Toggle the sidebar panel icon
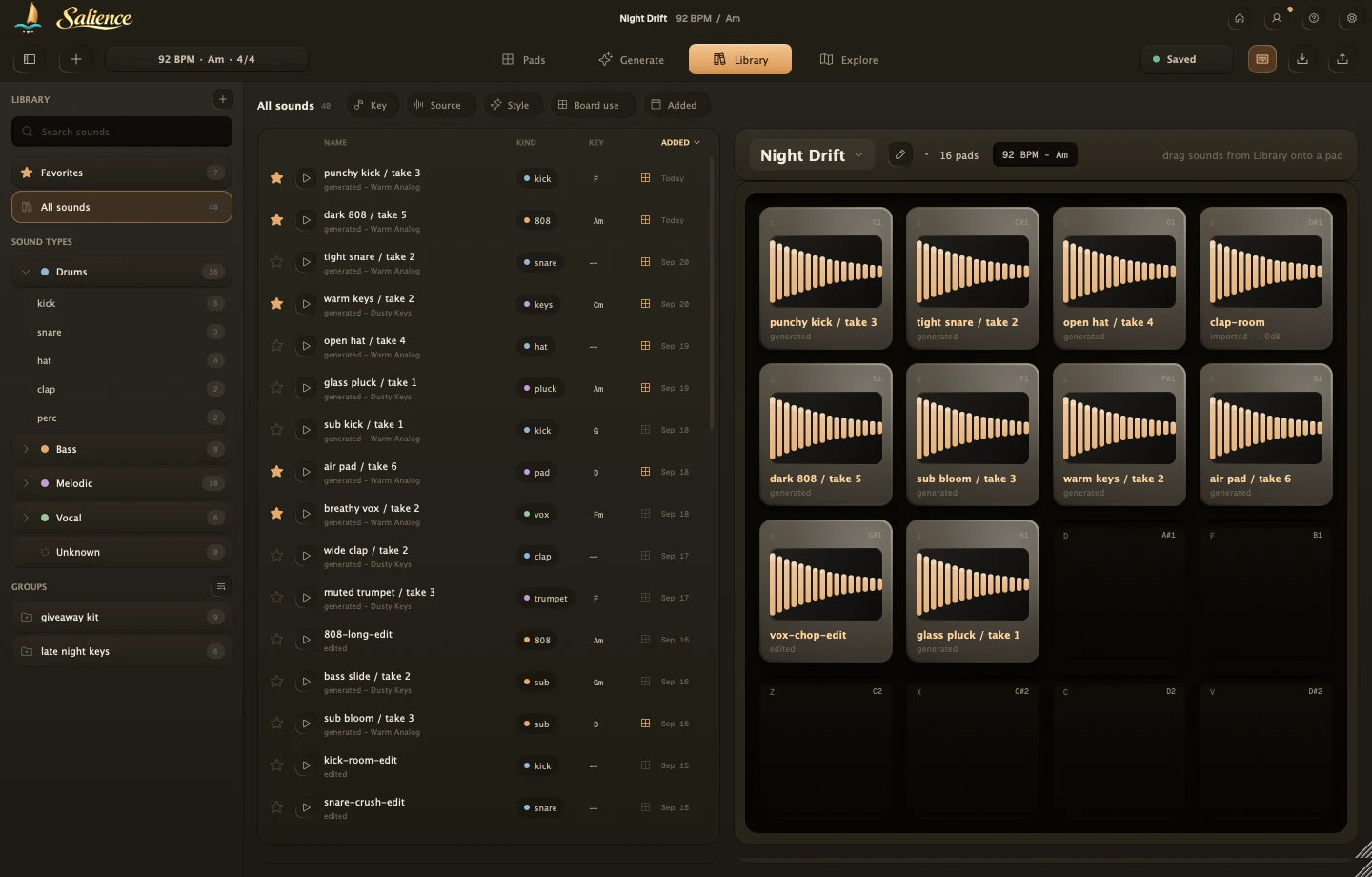This screenshot has width=1372, height=877. tap(30, 59)
